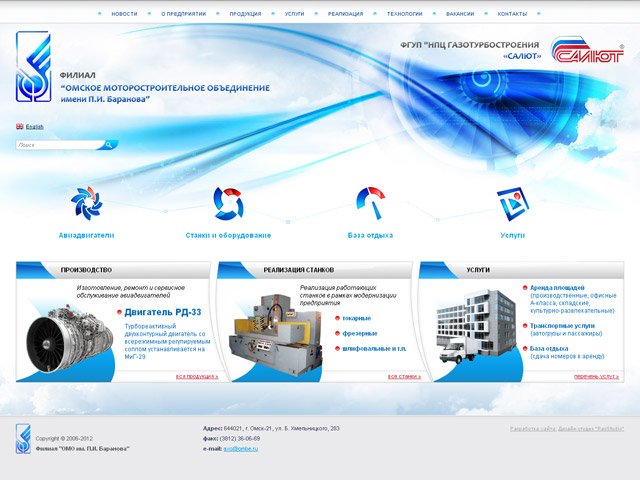The width and height of the screenshot is (640, 480).
Task: Click the Филиал "ОМО им. П.И. Баранова" footer text
Action: 82,449
